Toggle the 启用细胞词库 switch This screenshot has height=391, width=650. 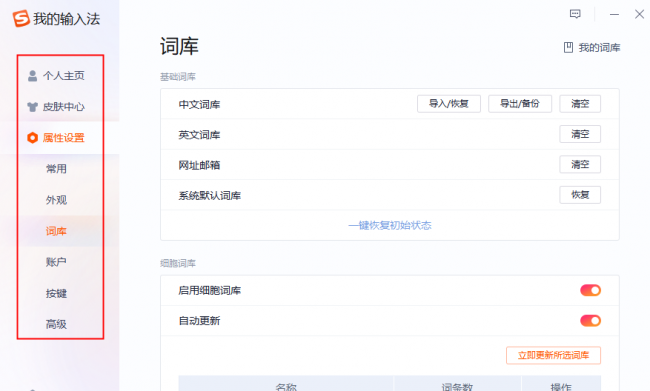(590, 290)
